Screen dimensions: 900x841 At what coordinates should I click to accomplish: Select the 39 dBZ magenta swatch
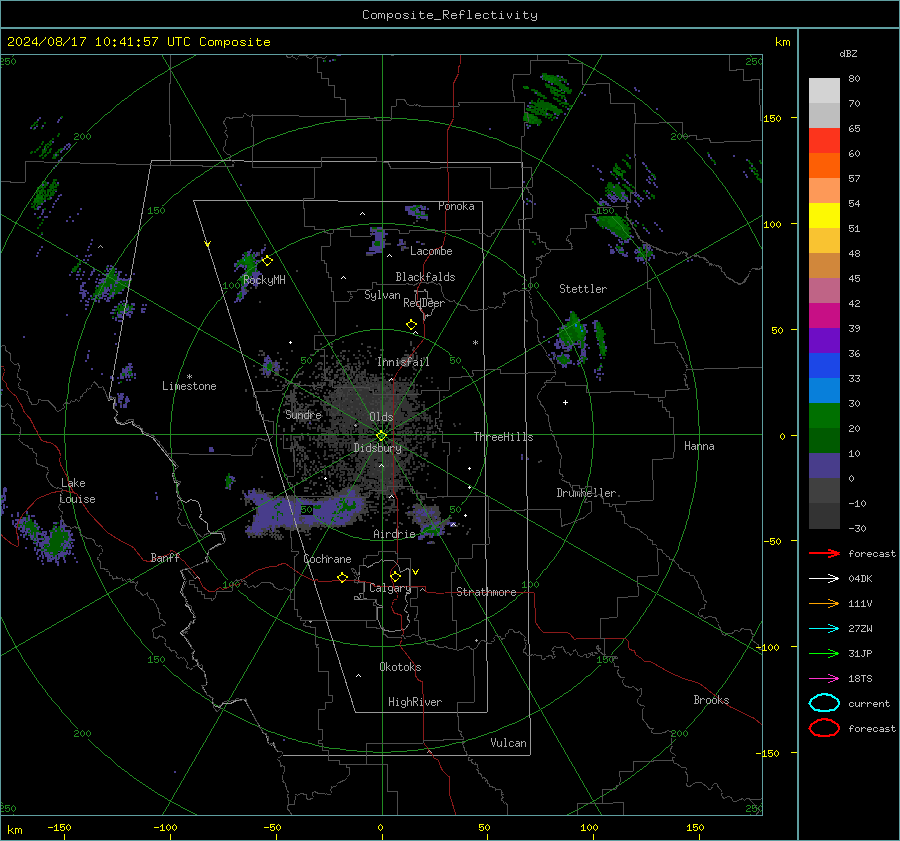(x=824, y=315)
